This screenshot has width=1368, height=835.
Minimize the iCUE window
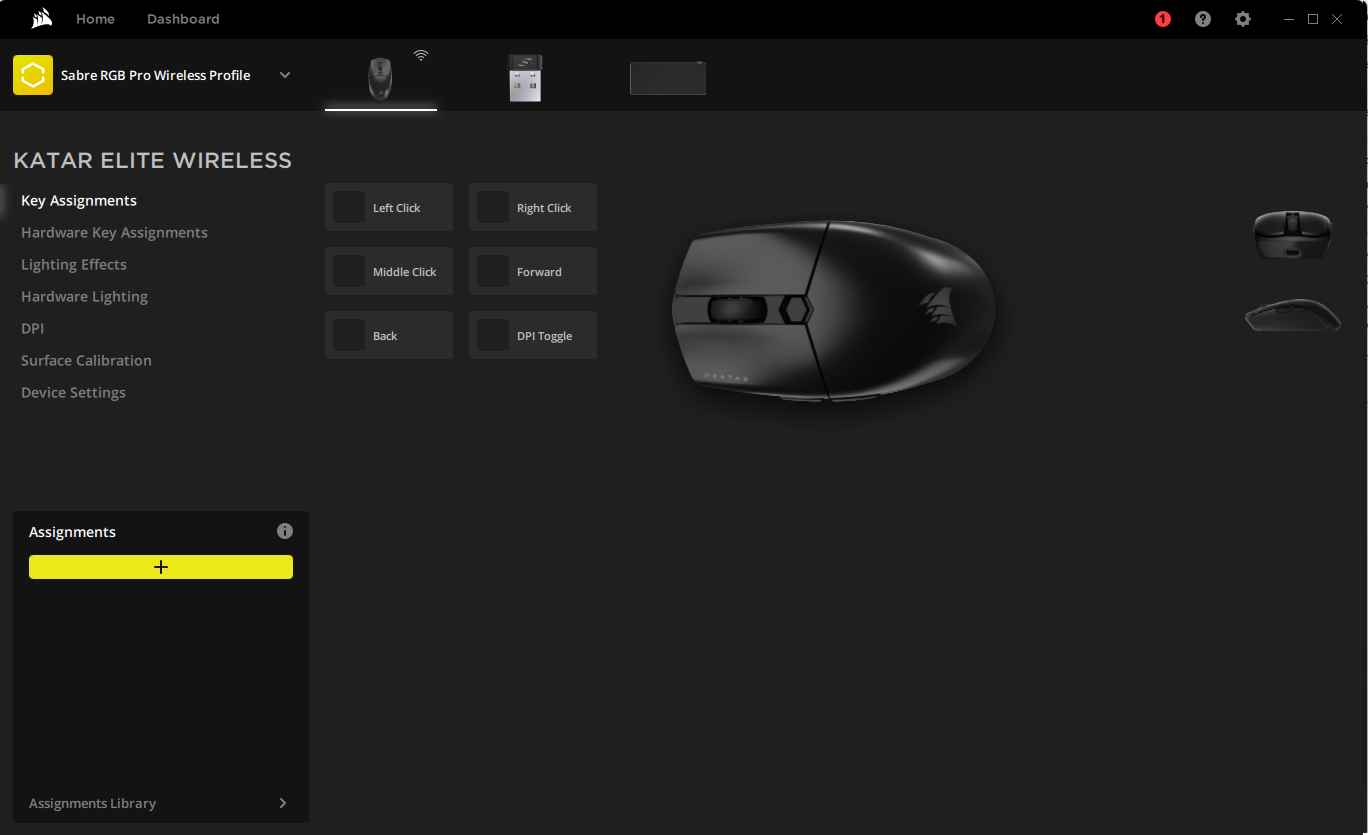click(1289, 19)
